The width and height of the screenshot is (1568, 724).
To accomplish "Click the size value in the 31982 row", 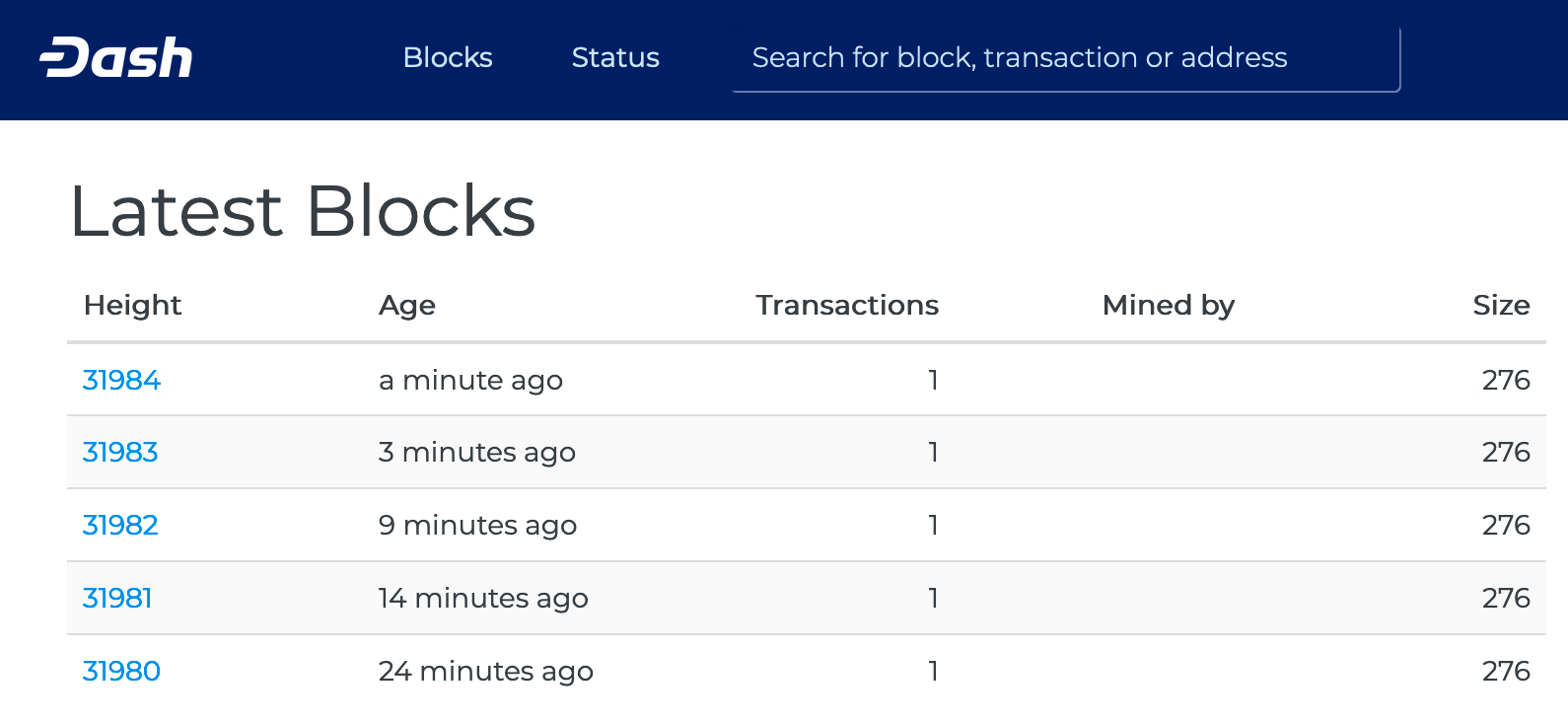I will click(1506, 525).
